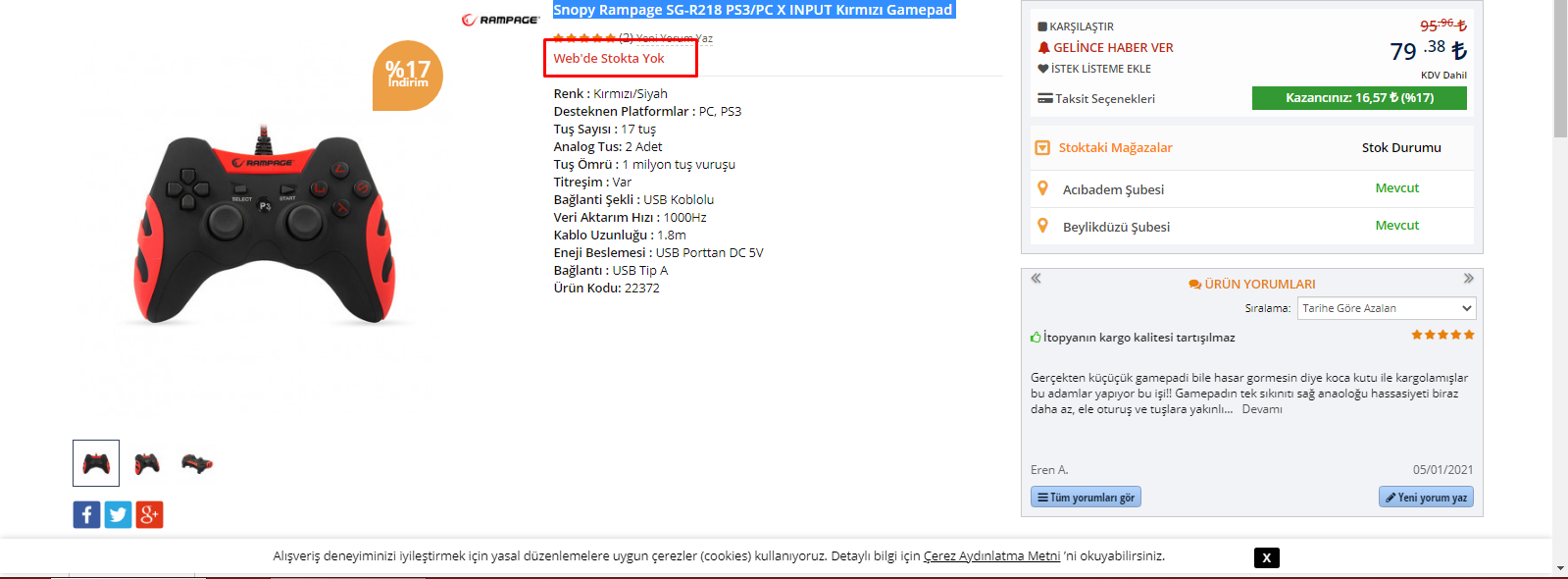
Task: Close the cookie notice with X
Action: coord(1266,557)
